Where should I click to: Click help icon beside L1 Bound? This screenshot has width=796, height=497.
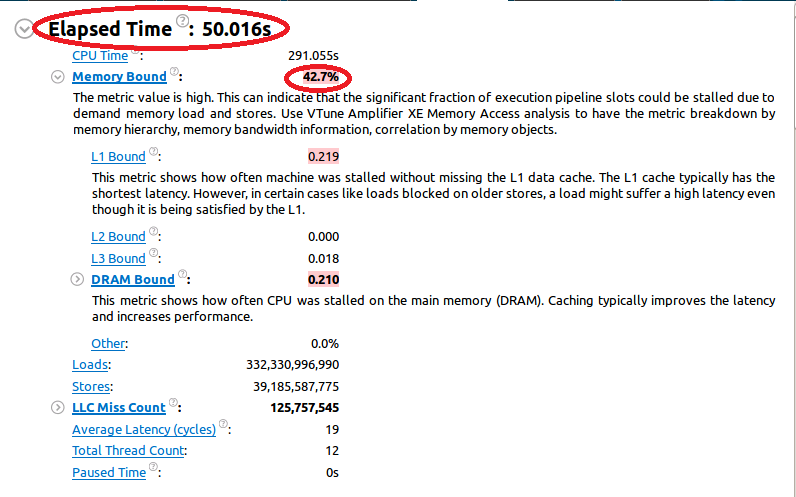[x=153, y=151]
